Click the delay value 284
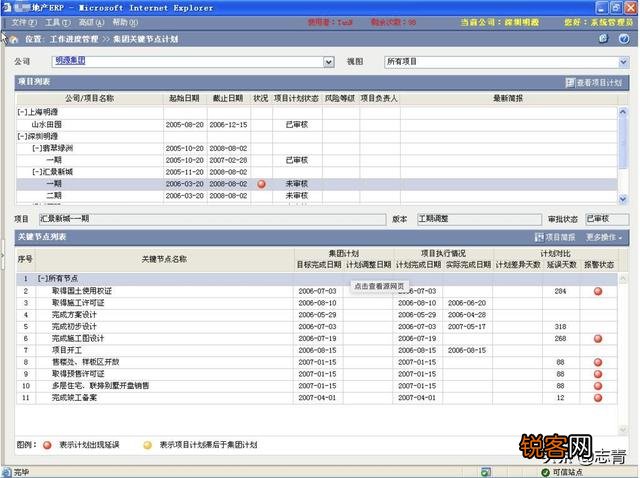640x478 pixels. 560,291
